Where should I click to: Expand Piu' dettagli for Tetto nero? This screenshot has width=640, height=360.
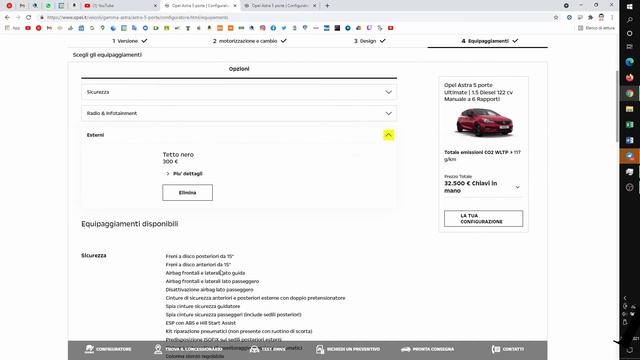[x=184, y=173]
